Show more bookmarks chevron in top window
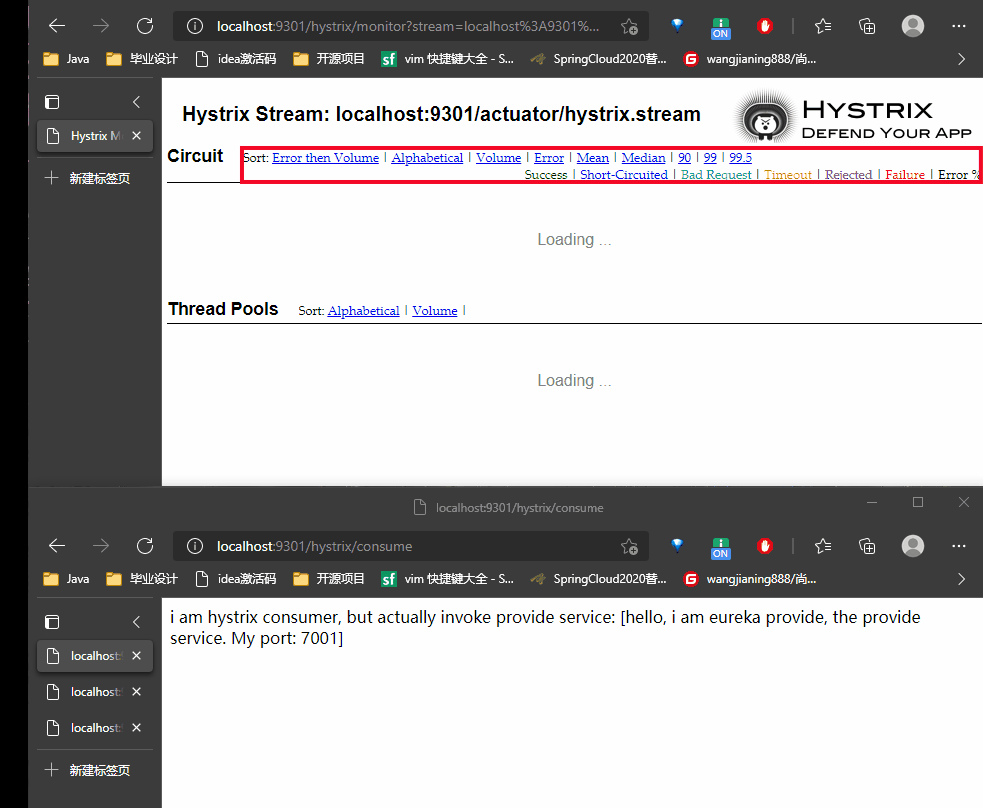This screenshot has height=808, width=983. click(x=962, y=59)
